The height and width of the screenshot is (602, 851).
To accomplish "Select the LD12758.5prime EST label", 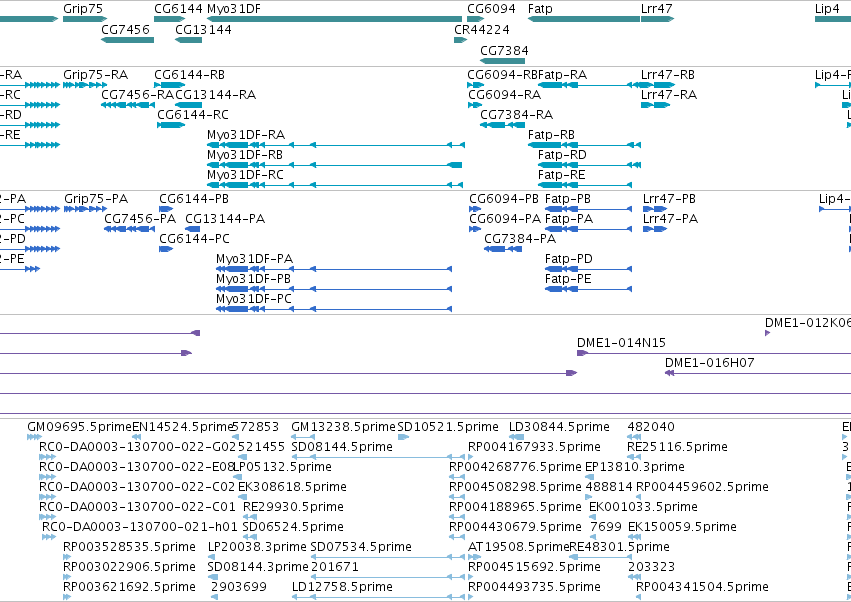I will 342,587.
